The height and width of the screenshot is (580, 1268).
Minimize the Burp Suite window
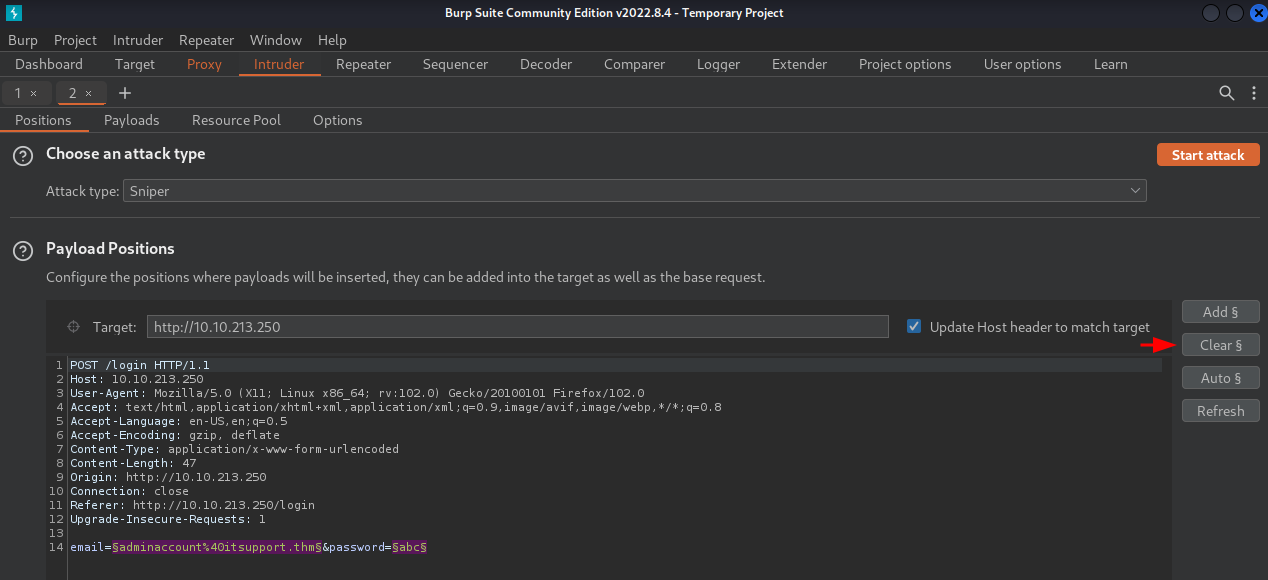(1212, 13)
